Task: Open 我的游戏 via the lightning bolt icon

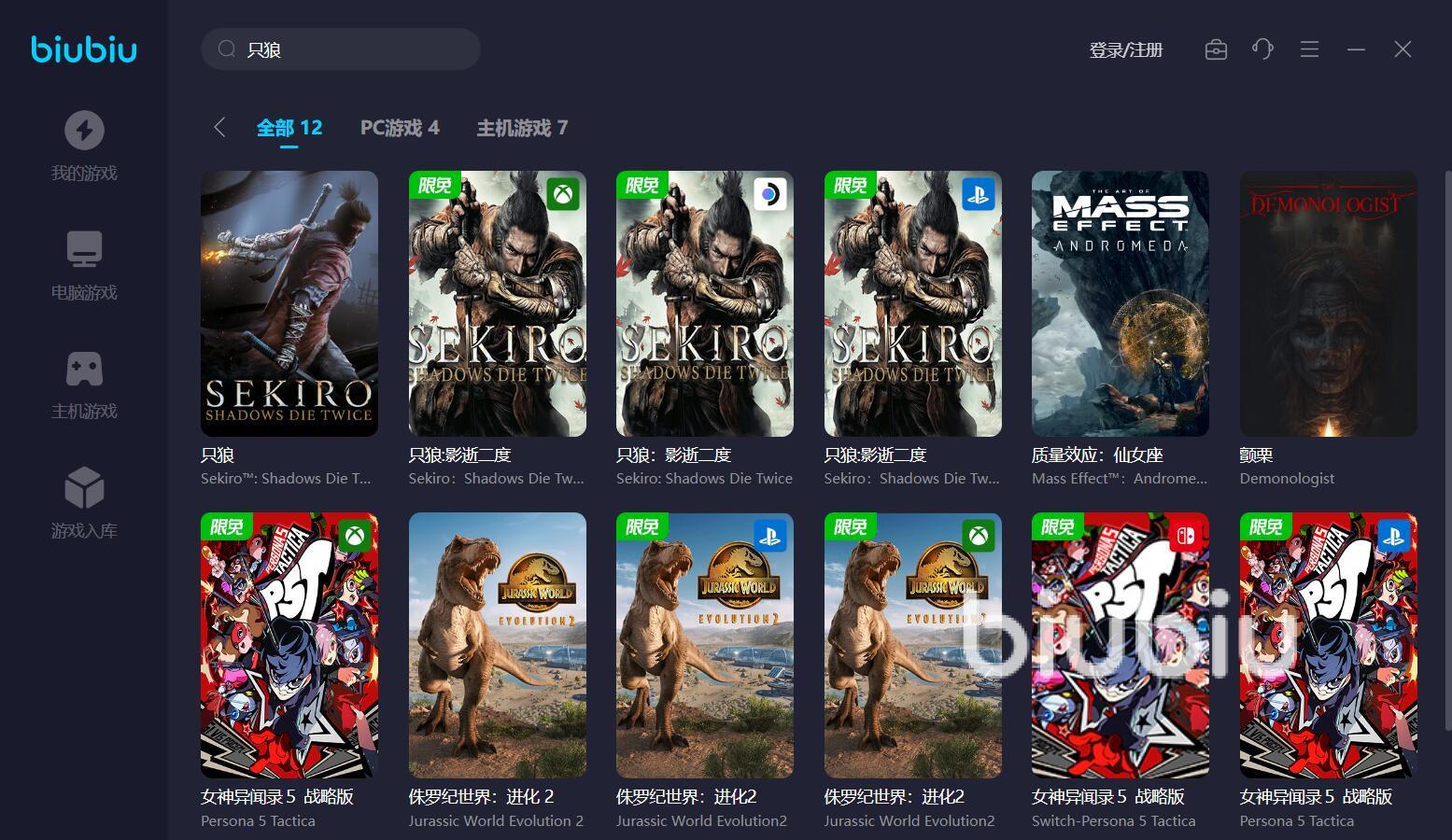Action: (x=84, y=130)
